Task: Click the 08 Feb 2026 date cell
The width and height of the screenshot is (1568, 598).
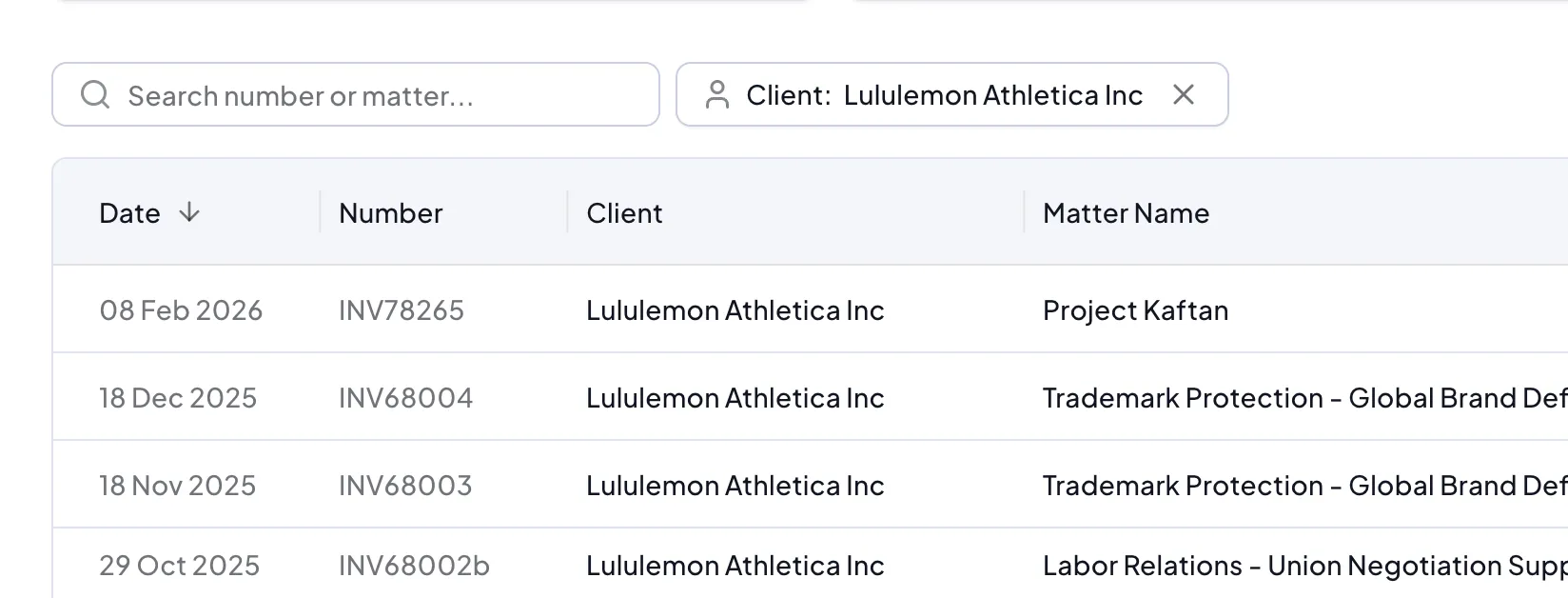Action: point(181,310)
